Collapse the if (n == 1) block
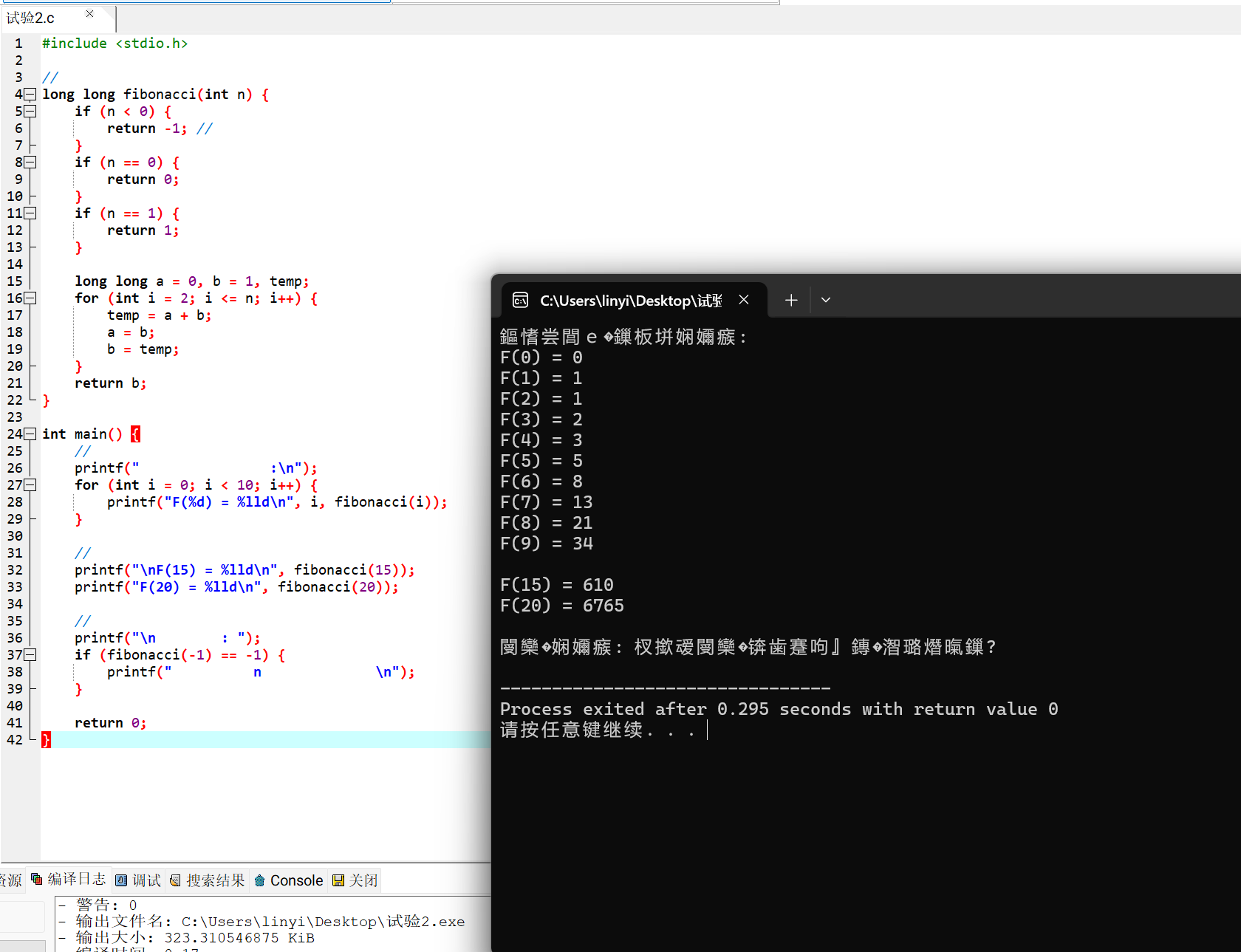The height and width of the screenshot is (952, 1241). point(30,213)
